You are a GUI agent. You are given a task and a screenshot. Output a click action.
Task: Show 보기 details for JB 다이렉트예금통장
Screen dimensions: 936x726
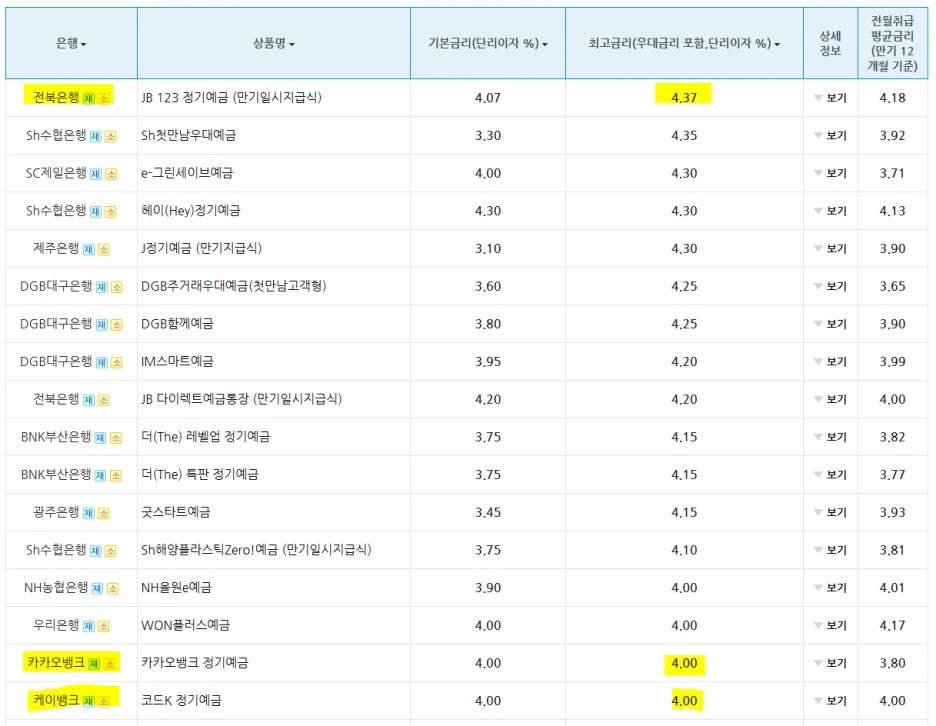pyautogui.click(x=831, y=399)
